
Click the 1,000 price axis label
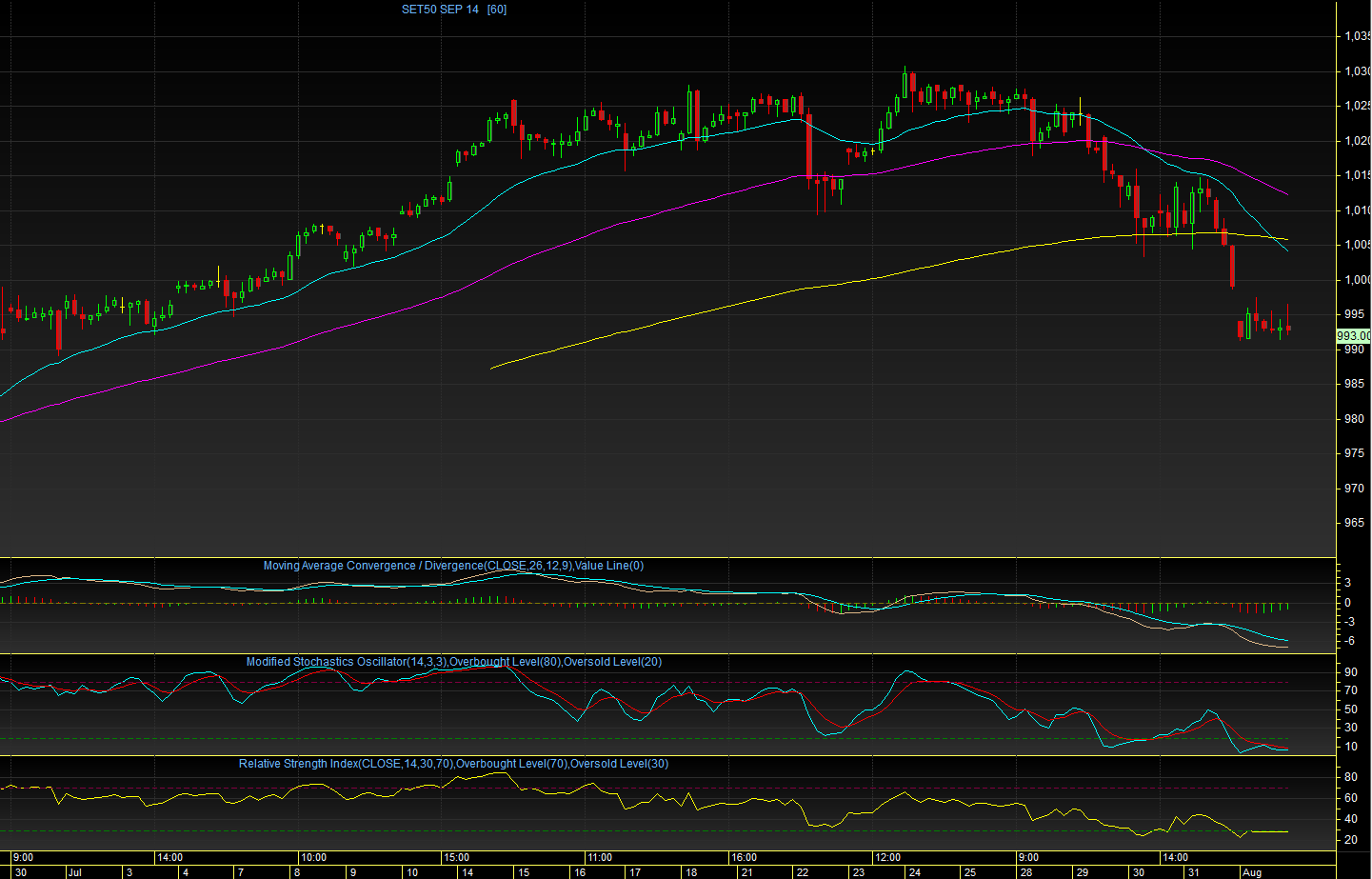pos(1358,280)
